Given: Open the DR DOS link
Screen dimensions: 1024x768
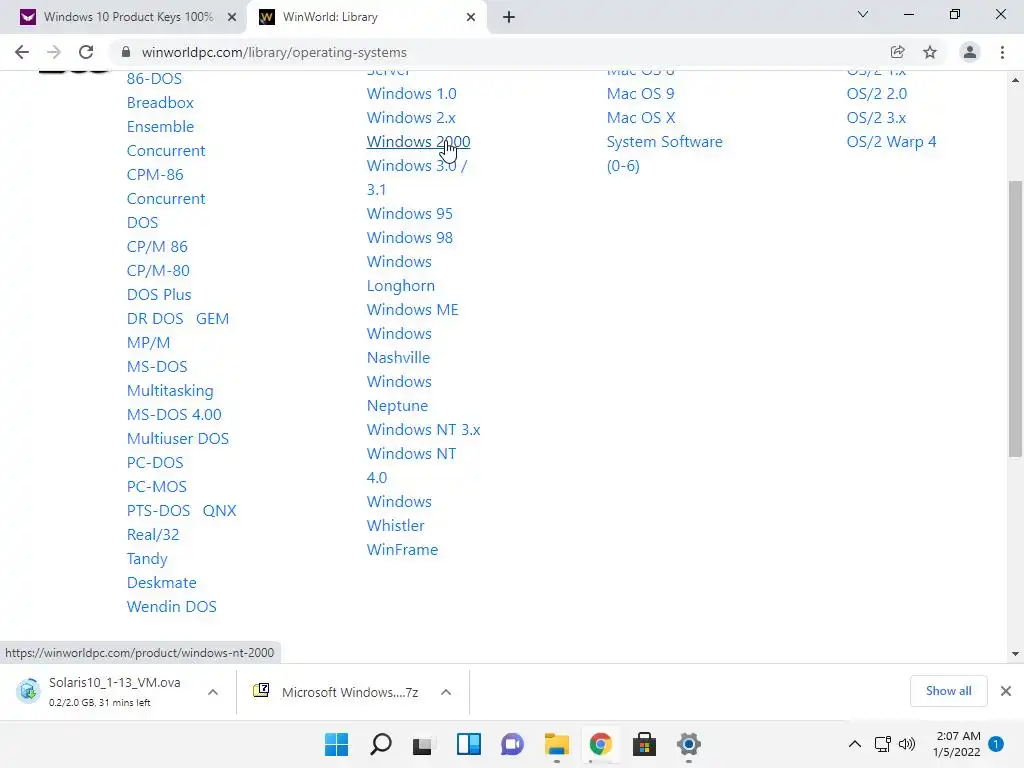Looking at the screenshot, I should (x=155, y=319).
